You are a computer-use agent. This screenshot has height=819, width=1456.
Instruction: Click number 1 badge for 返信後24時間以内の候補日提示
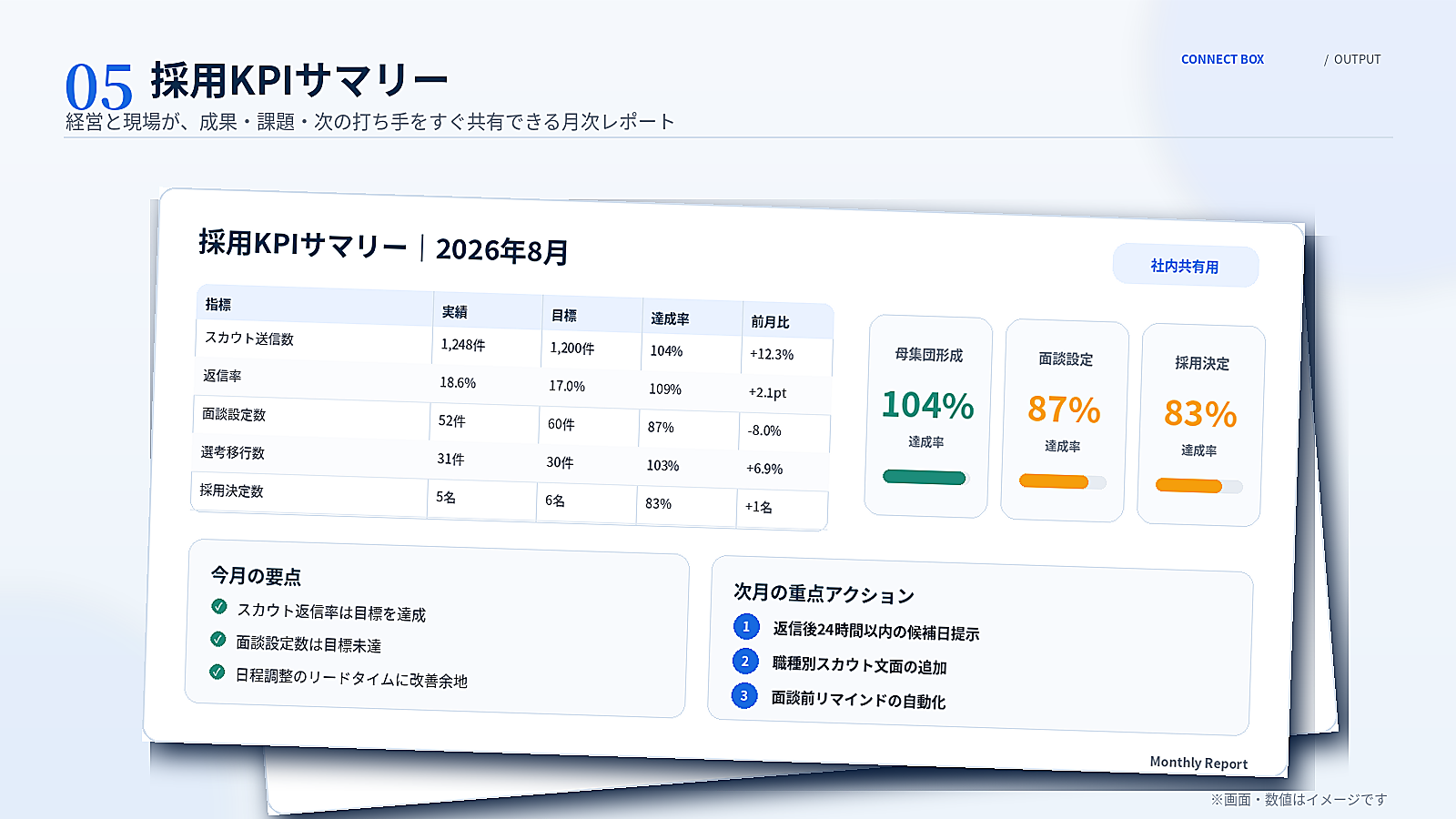pos(746,626)
